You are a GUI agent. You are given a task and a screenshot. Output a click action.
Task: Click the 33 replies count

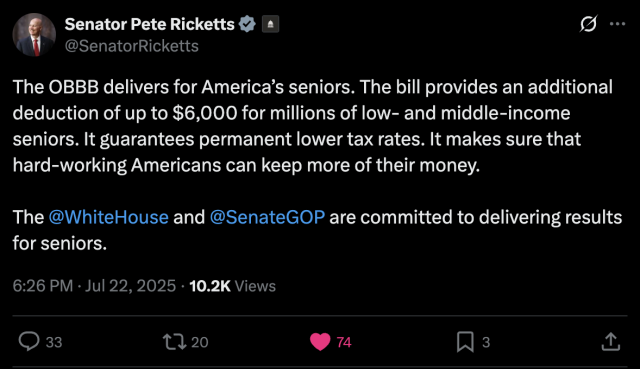click(x=54, y=342)
